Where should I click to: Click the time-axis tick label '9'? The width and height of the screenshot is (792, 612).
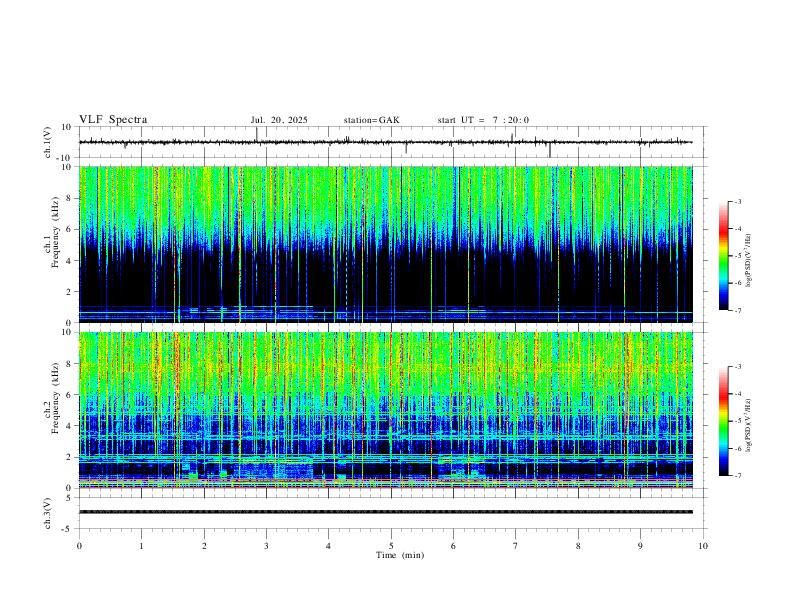point(640,546)
